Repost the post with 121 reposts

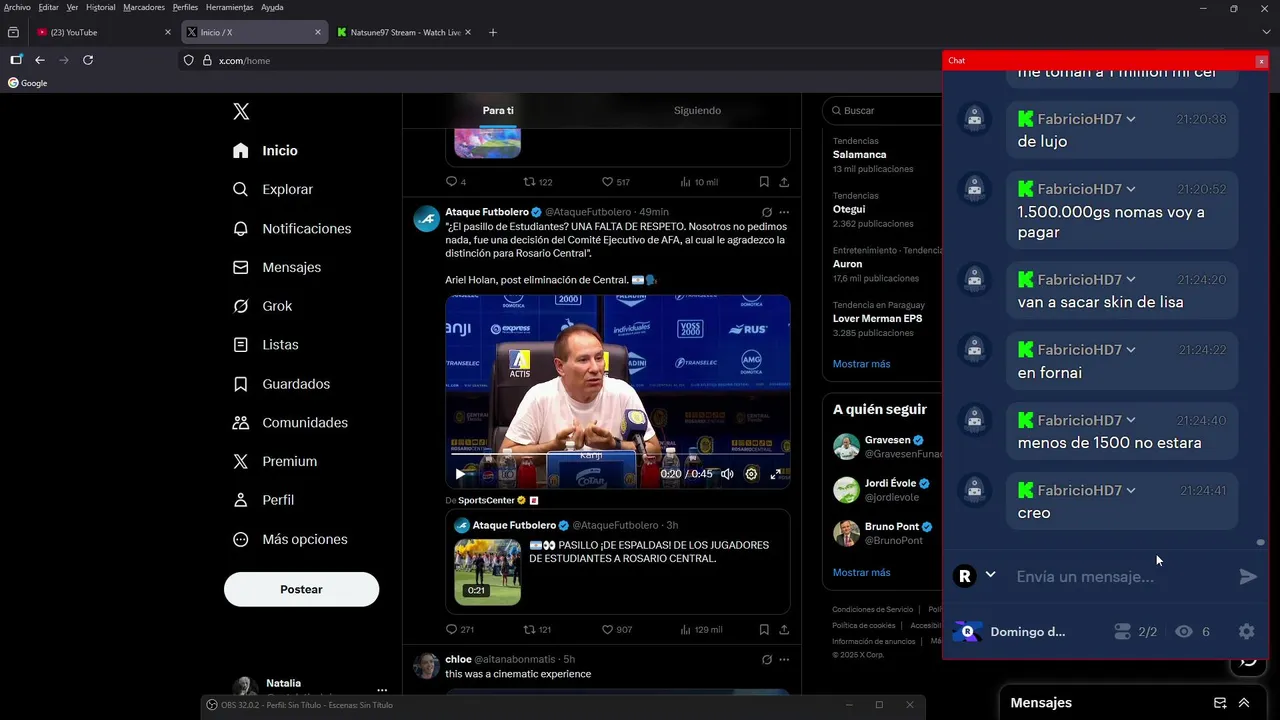click(530, 629)
